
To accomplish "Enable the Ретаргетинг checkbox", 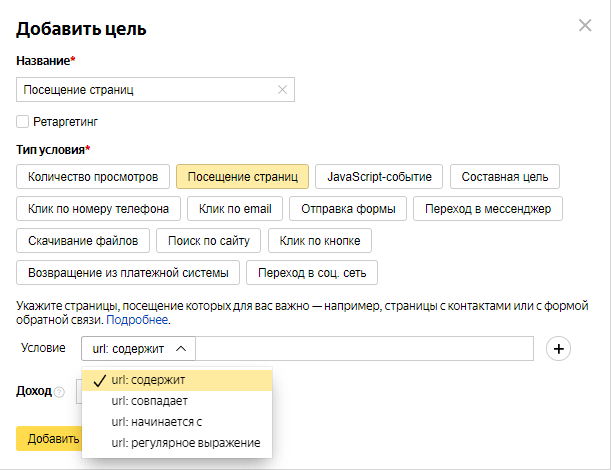I will click(x=22, y=122).
